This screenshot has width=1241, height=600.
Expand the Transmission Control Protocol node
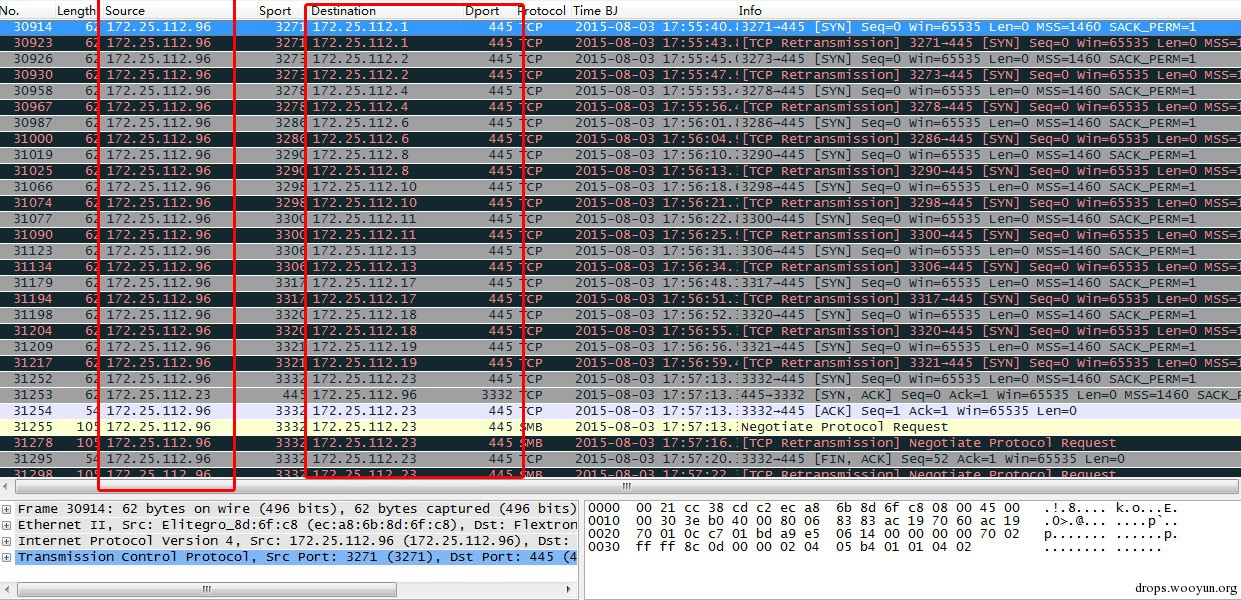(7, 557)
